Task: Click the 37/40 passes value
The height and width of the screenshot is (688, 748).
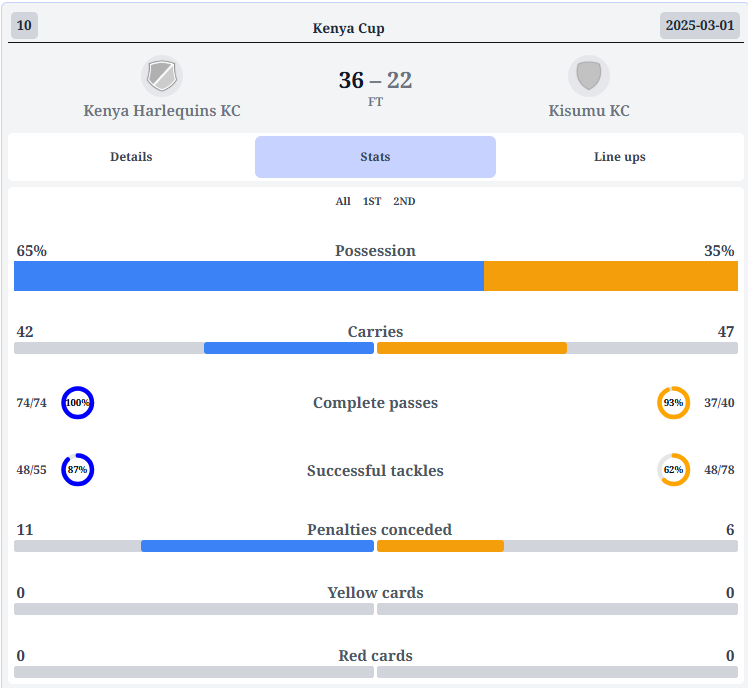Action: [x=719, y=403]
